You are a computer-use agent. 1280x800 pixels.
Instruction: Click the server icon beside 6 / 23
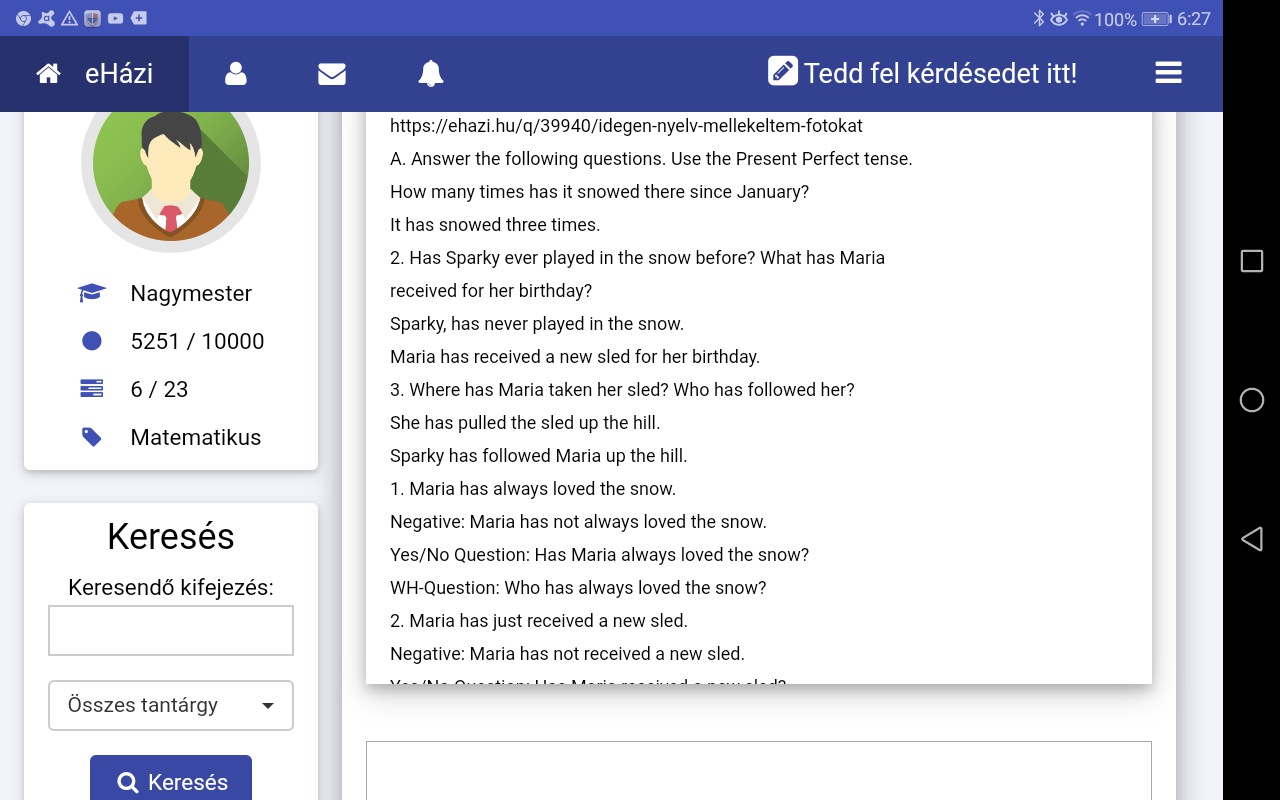point(92,389)
